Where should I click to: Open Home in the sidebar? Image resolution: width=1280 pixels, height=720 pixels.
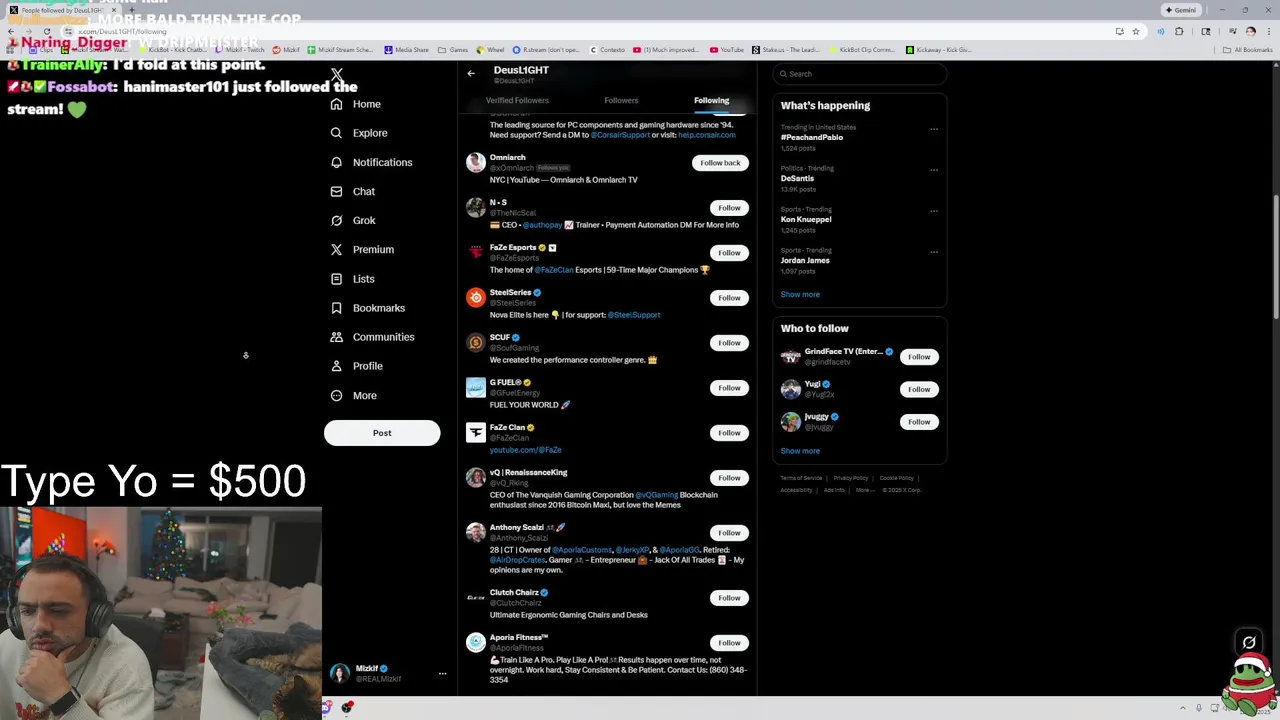(x=356, y=104)
